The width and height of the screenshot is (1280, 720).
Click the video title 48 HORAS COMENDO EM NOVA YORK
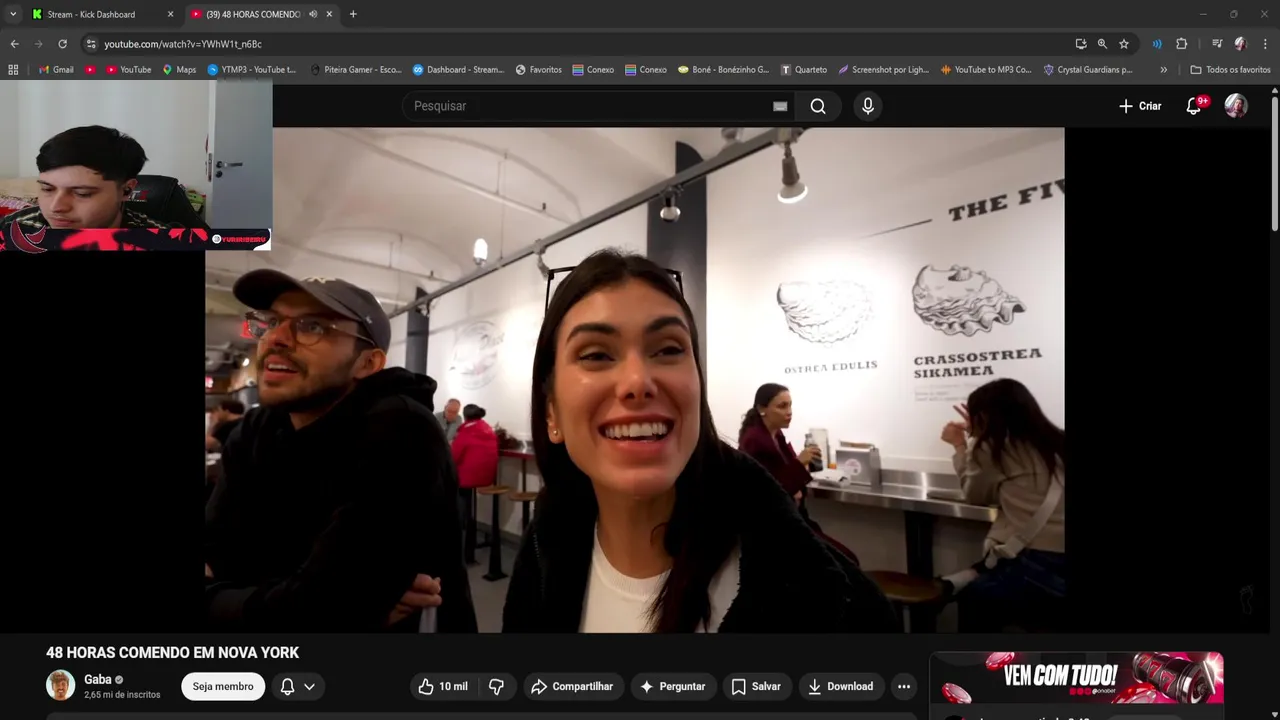pyautogui.click(x=172, y=652)
